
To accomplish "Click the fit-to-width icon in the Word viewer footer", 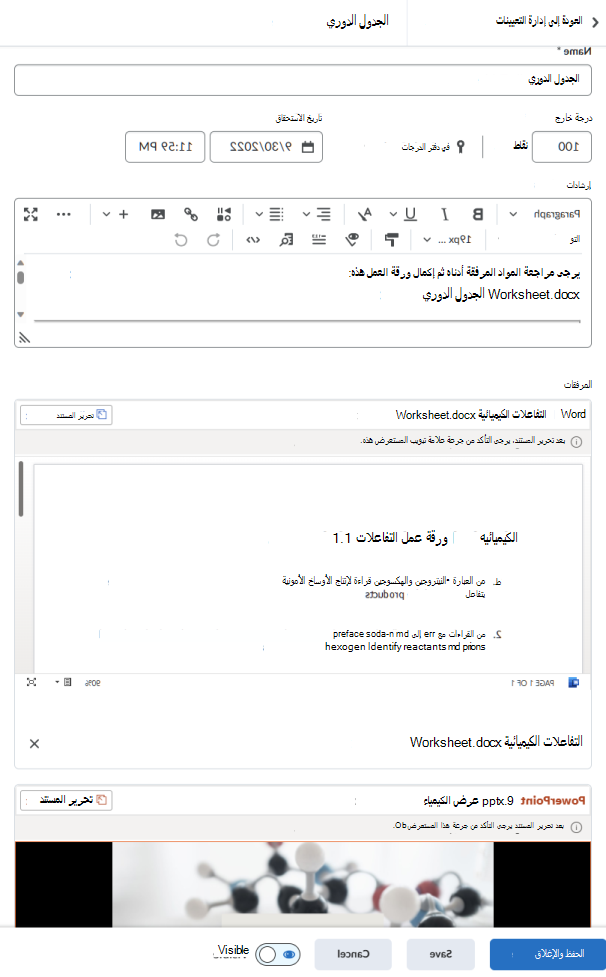I will (x=31, y=682).
